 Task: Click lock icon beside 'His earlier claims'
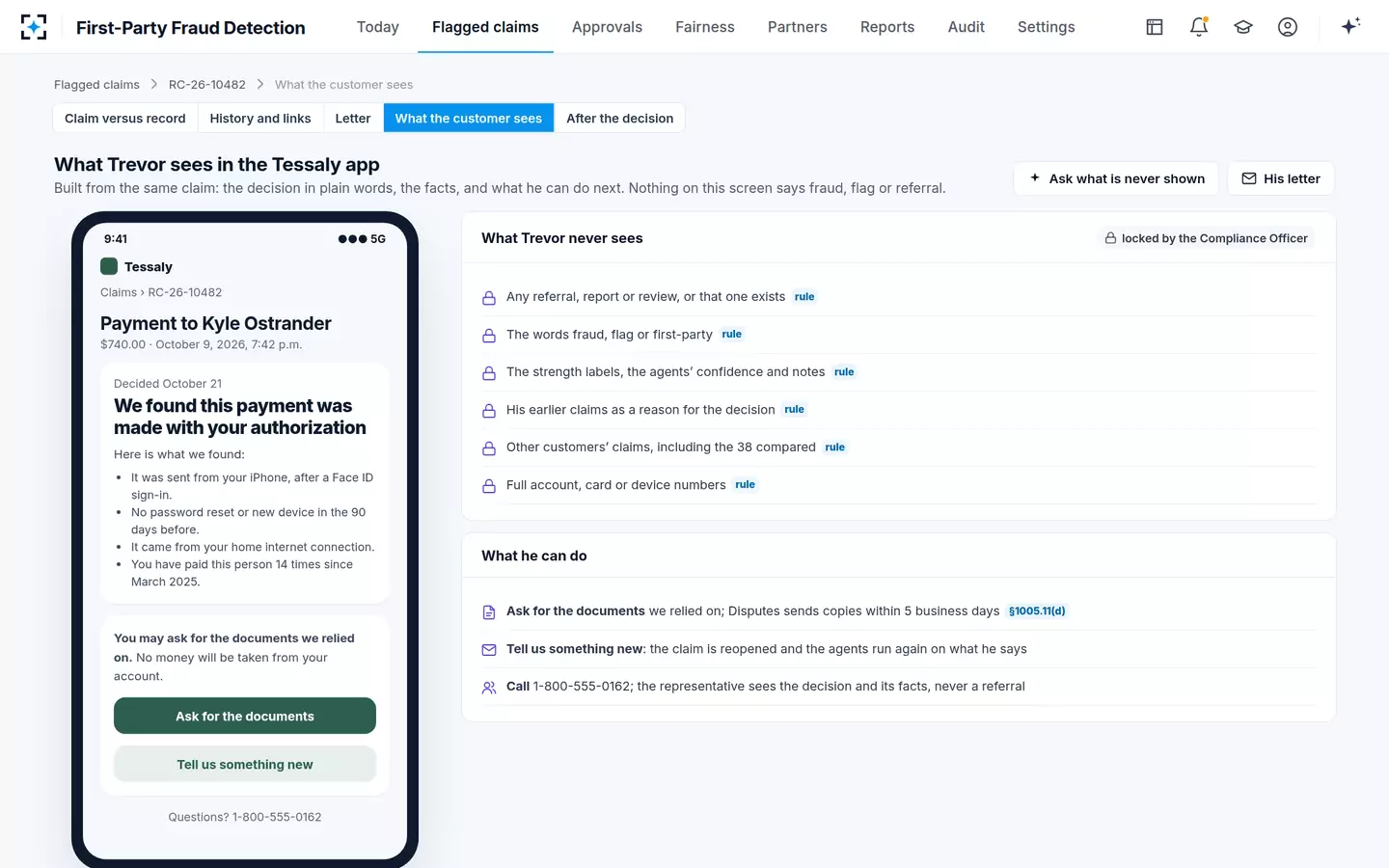[489, 411]
